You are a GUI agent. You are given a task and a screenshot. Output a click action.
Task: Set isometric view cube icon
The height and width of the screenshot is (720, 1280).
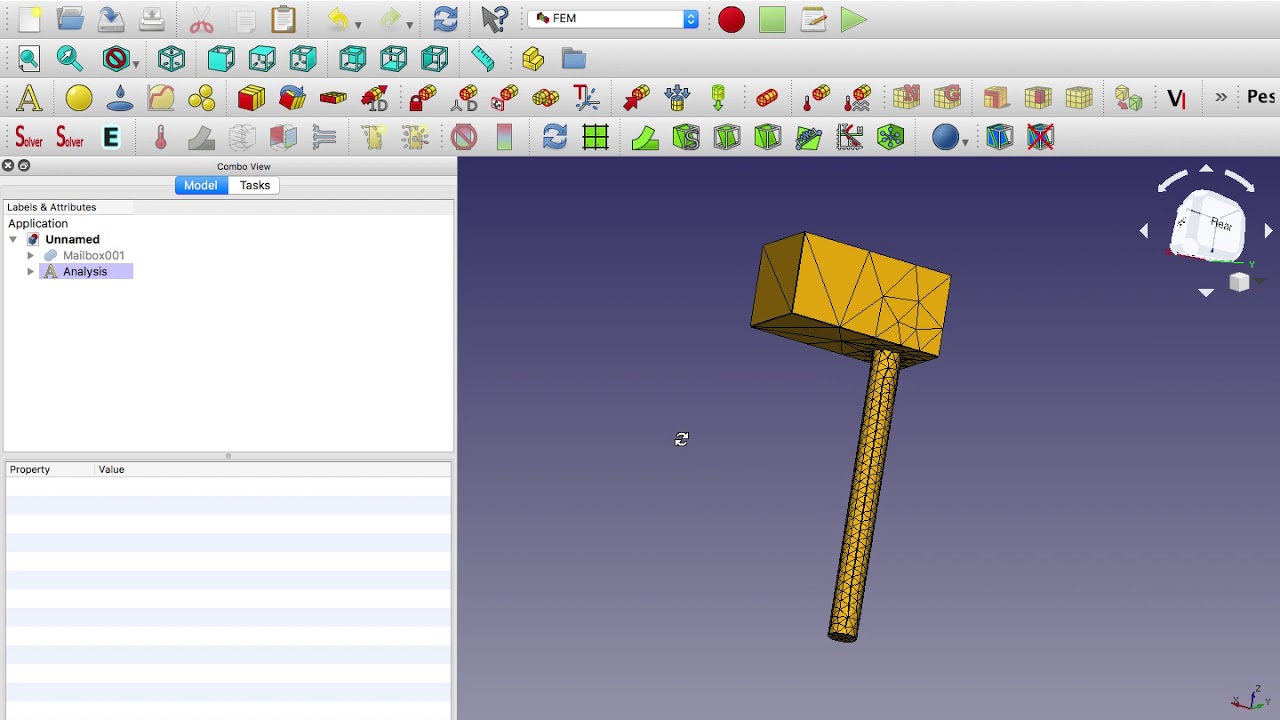pyautogui.click(x=172, y=58)
